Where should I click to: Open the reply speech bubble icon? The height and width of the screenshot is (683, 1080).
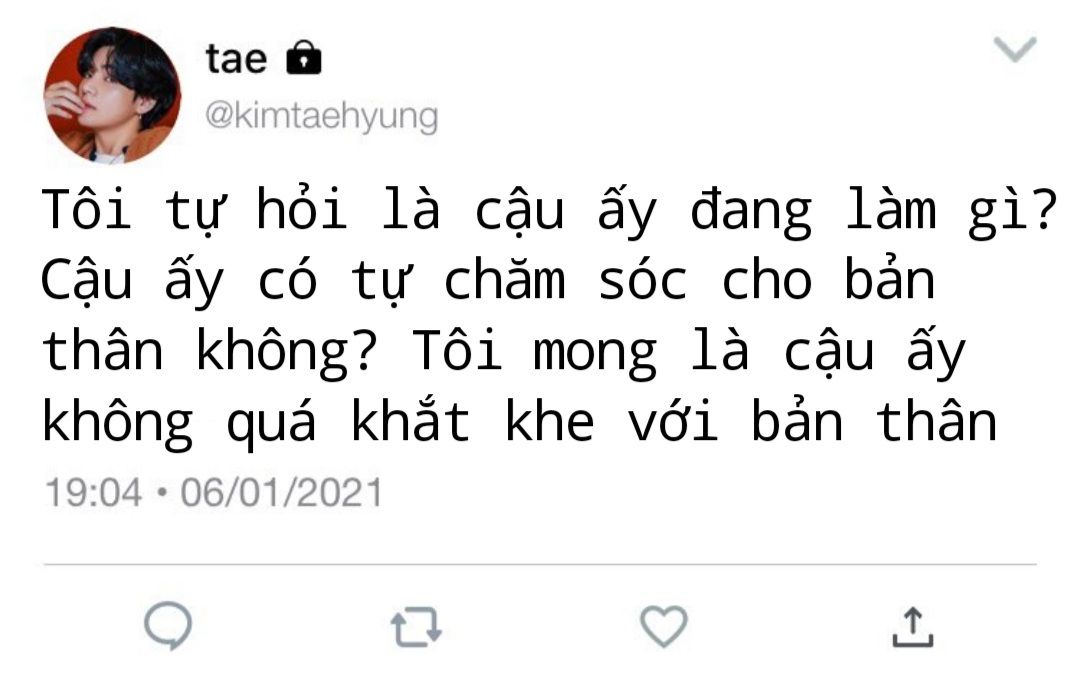(x=168, y=625)
